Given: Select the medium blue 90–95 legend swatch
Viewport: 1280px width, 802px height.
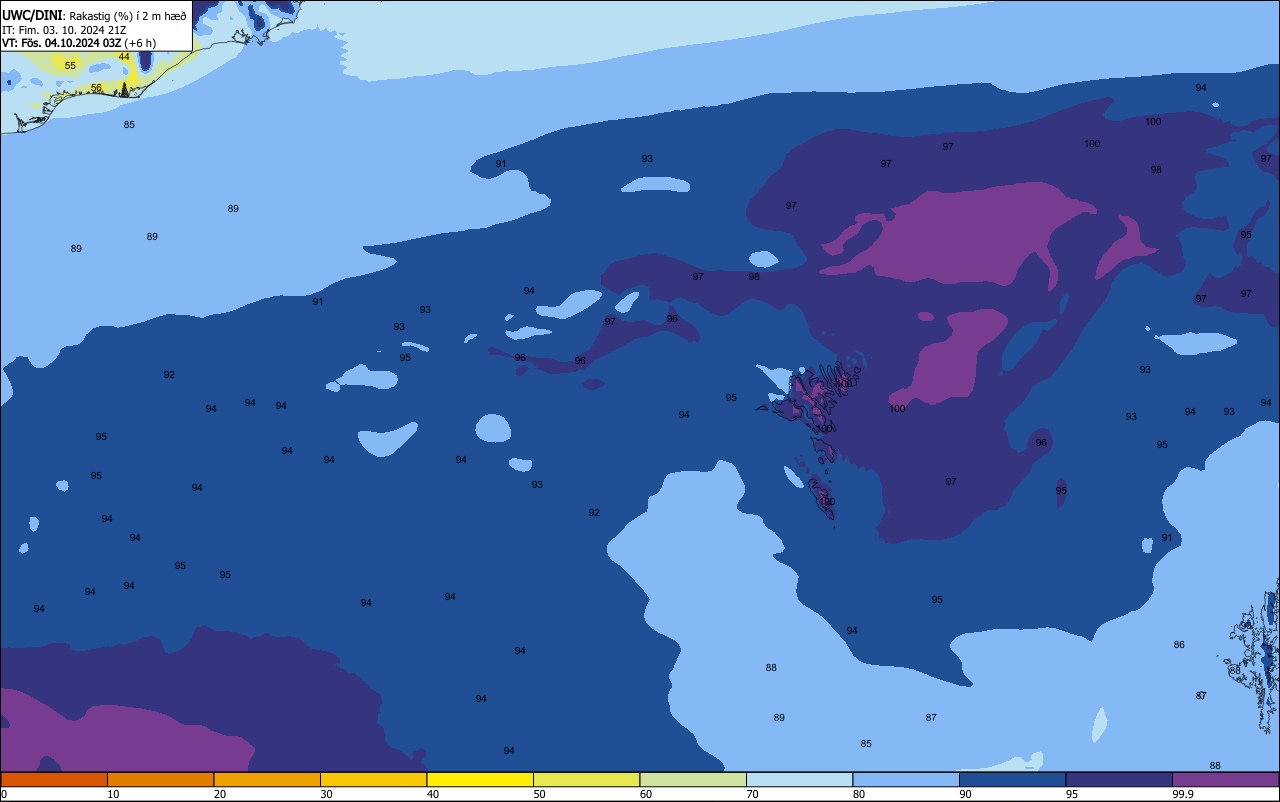Looking at the screenshot, I should (x=1012, y=779).
